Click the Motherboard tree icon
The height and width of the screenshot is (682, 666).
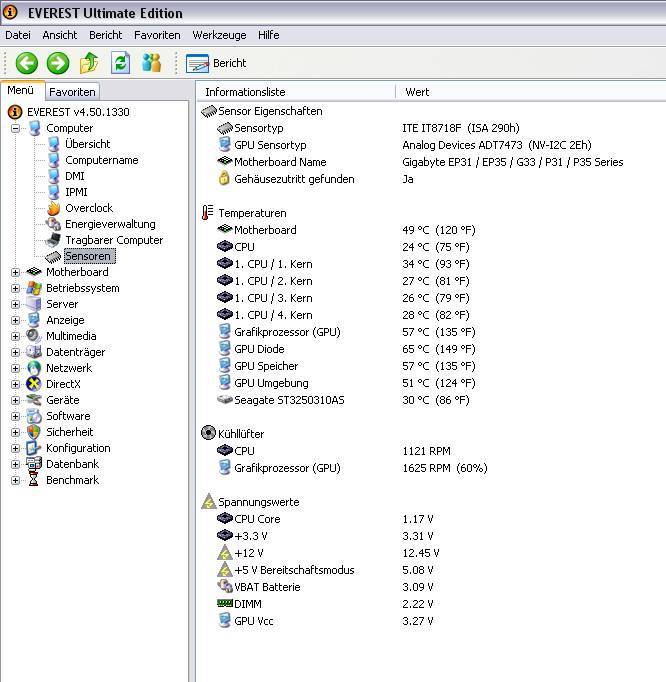pos(34,272)
